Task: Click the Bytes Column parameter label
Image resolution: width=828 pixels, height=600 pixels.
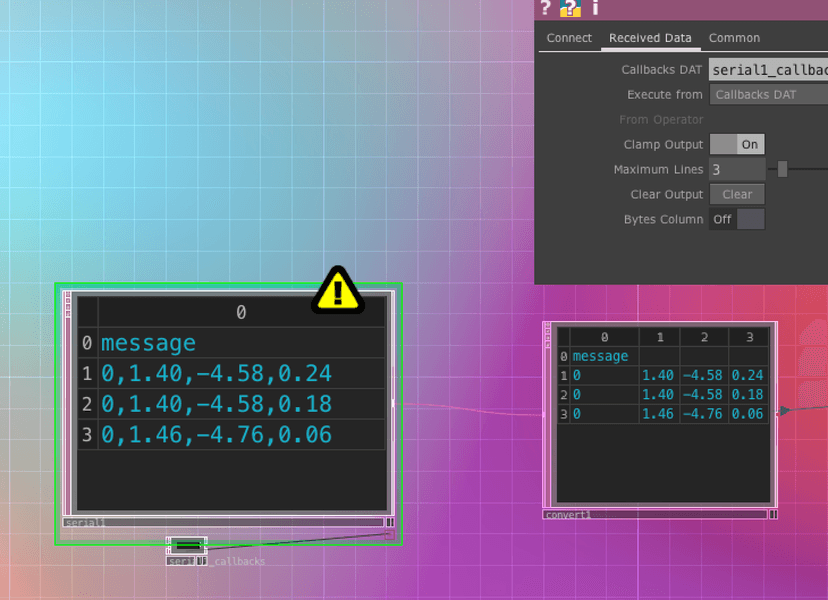Action: tap(663, 220)
